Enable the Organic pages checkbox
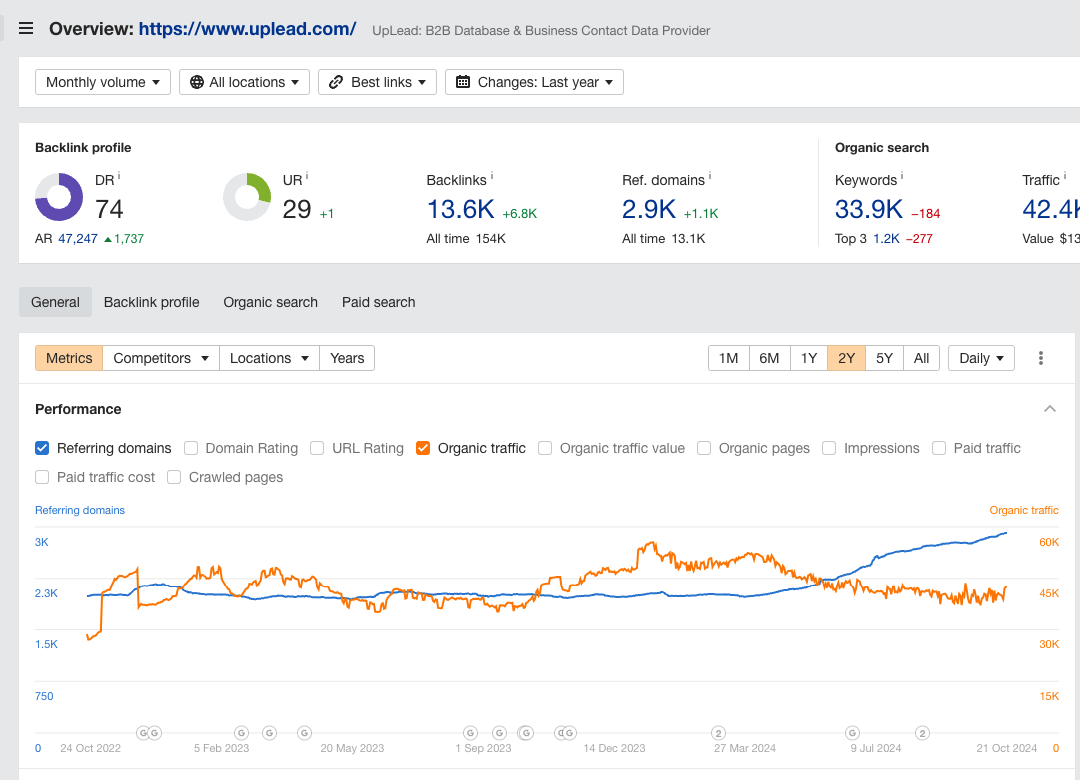This screenshot has height=780, width=1080. point(704,448)
